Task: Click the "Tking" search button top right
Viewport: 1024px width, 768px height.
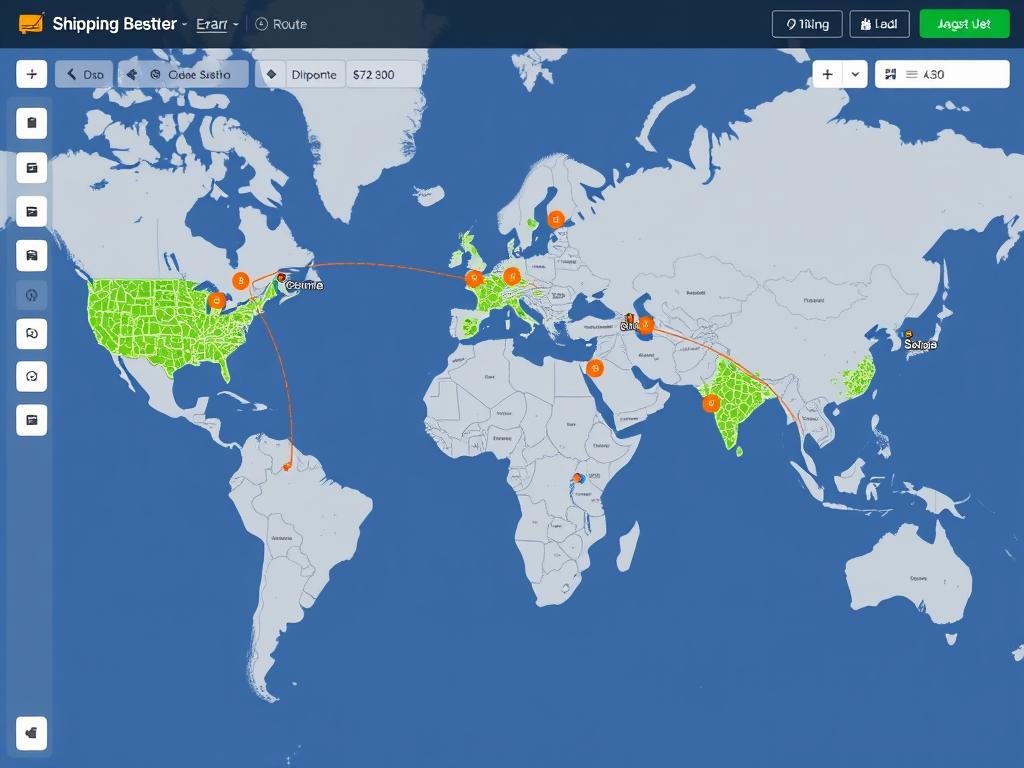Action: tap(806, 23)
